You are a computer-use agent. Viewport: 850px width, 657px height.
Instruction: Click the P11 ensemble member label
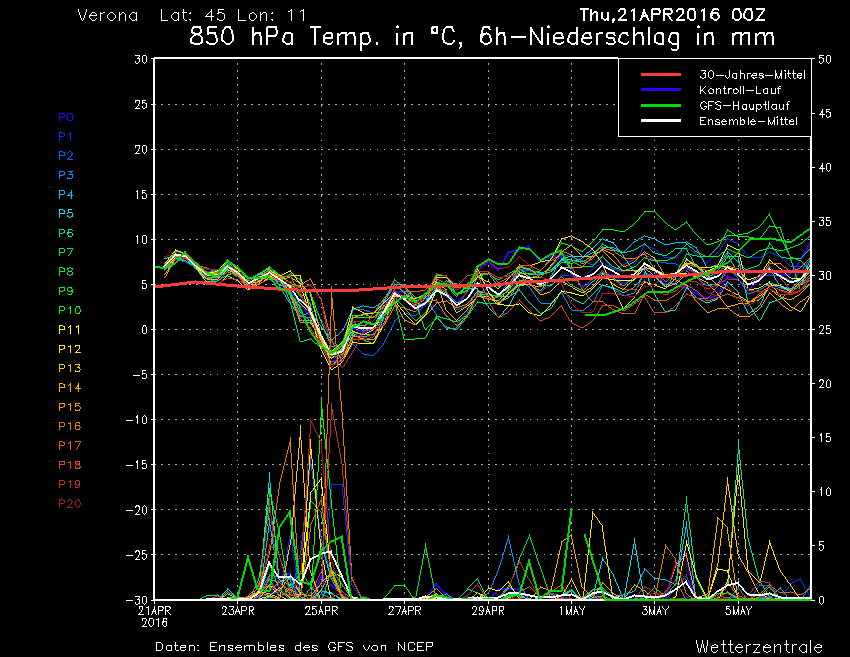[x=69, y=330]
